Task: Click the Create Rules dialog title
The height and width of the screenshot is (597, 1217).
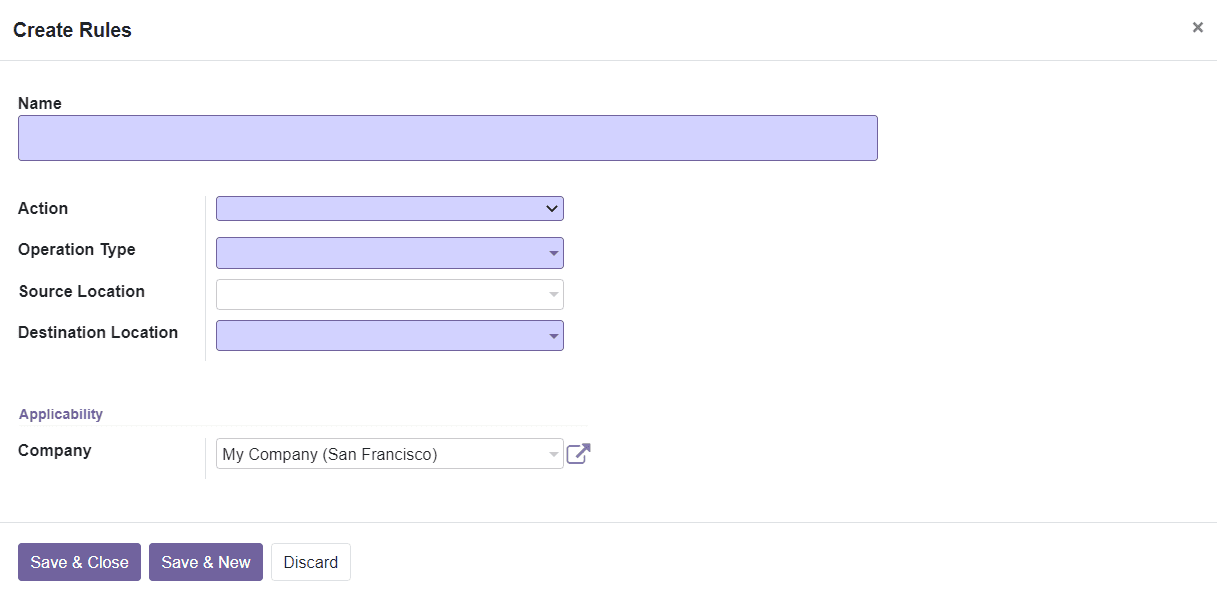Action: (71, 29)
